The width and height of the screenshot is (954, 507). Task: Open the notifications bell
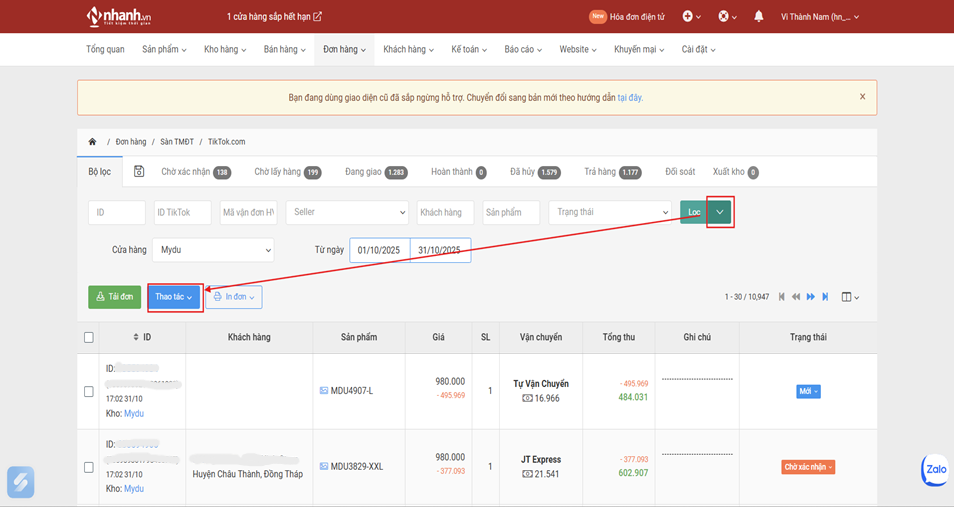coord(759,16)
